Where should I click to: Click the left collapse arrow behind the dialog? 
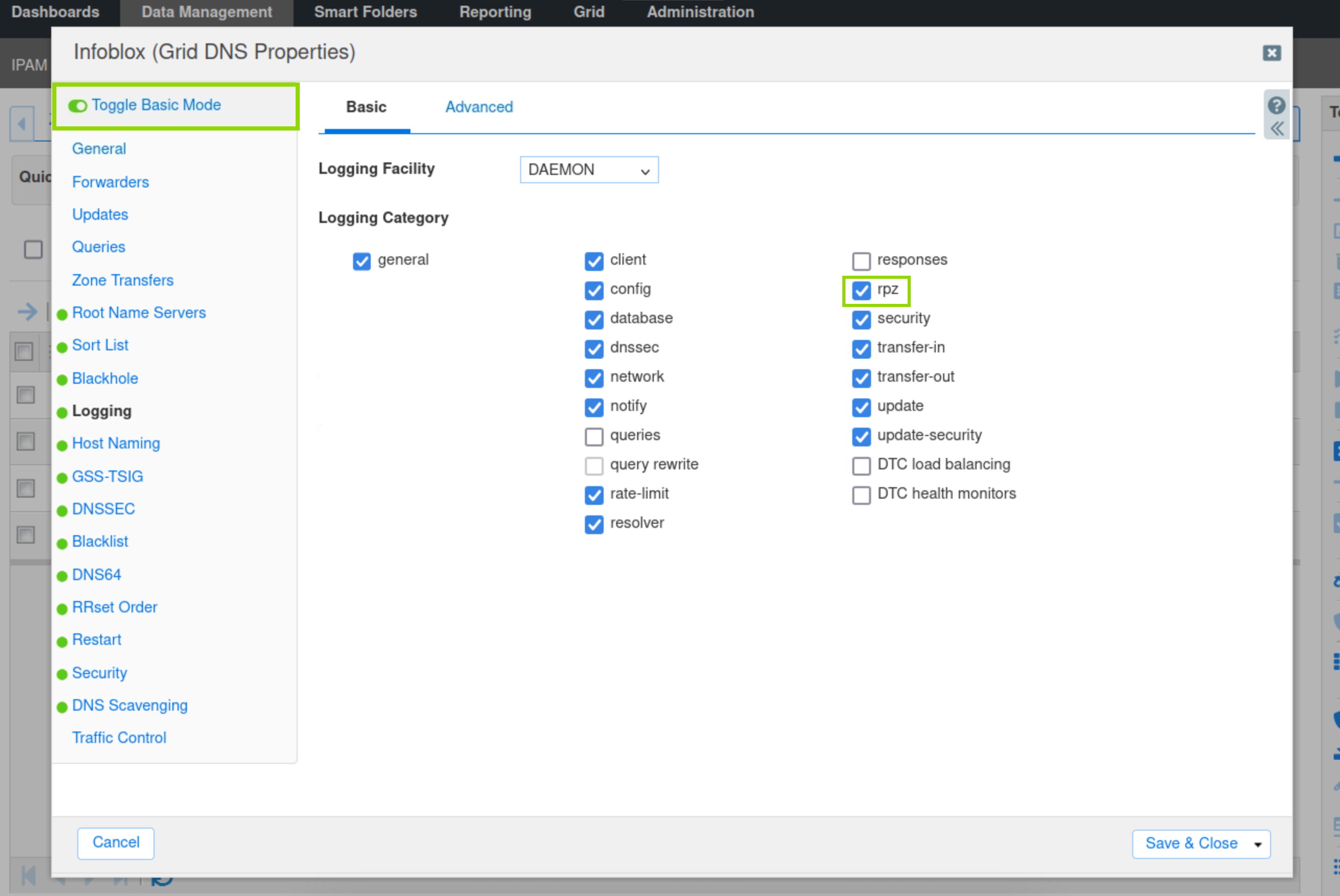coord(22,123)
